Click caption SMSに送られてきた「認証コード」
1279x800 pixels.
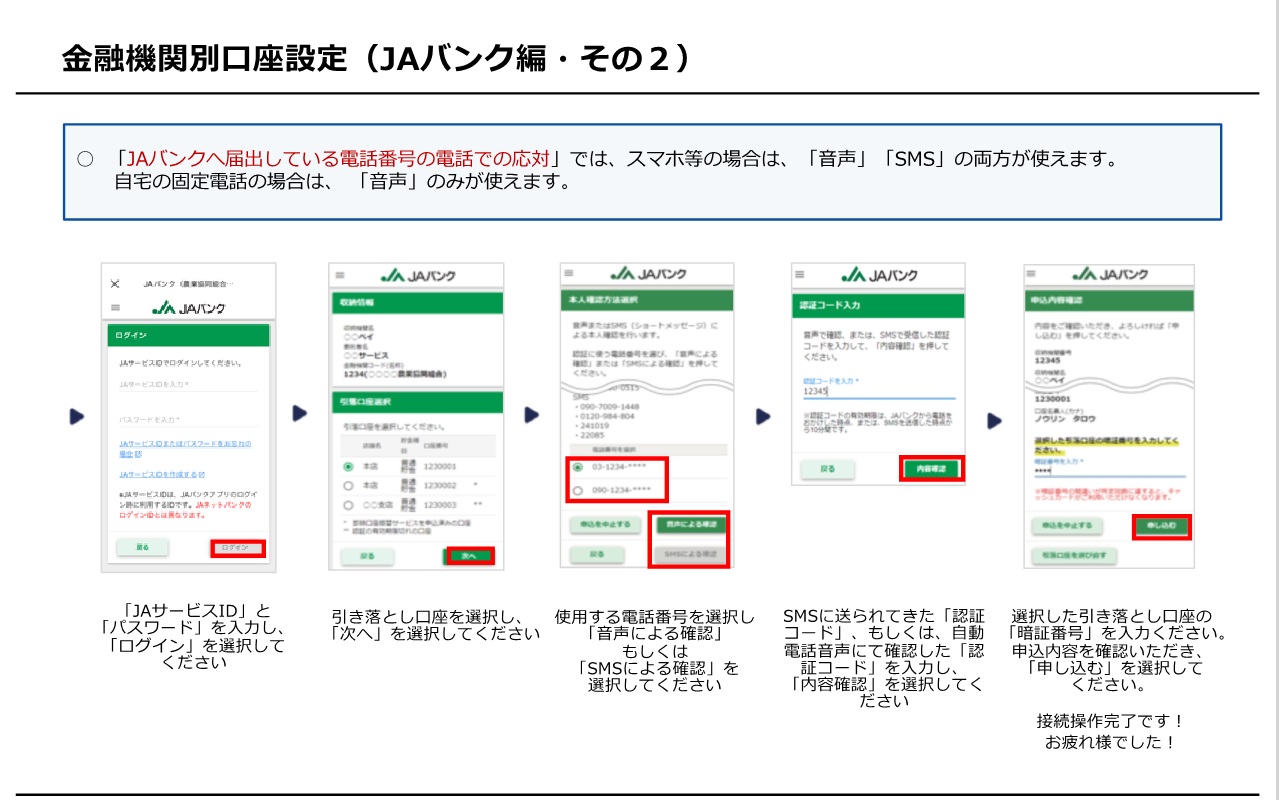click(884, 616)
